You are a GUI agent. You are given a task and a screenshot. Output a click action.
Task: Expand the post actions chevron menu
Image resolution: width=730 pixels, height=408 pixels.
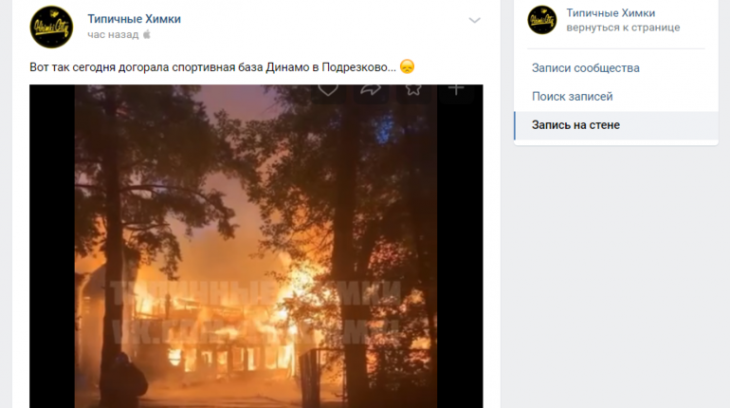tap(474, 20)
